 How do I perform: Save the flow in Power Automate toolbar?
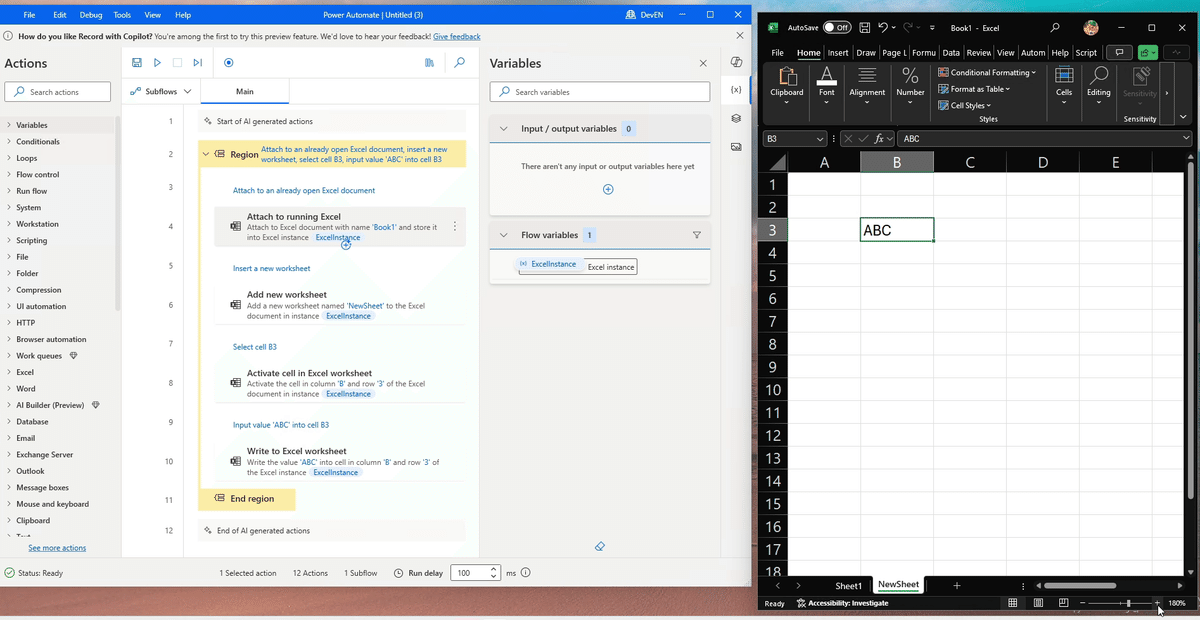pos(137,62)
